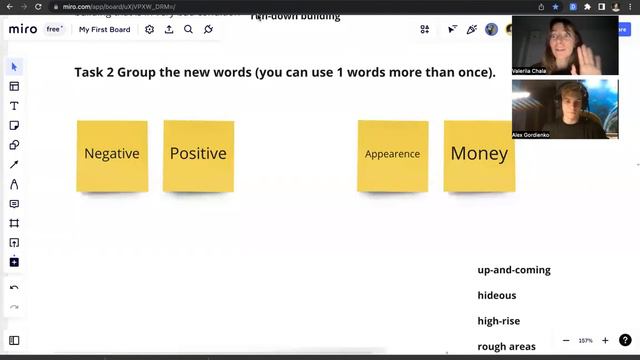Viewport: 640px width, 360px height.
Task: Click the miro logo
Action: (x=23, y=29)
